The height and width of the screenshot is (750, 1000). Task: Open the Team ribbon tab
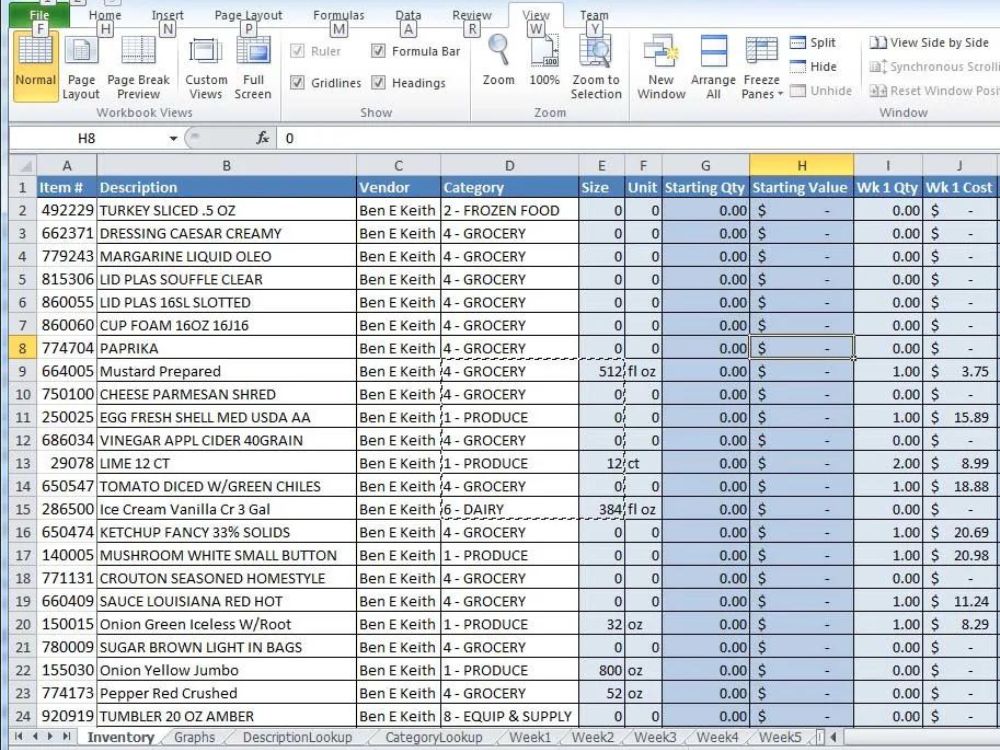(594, 15)
